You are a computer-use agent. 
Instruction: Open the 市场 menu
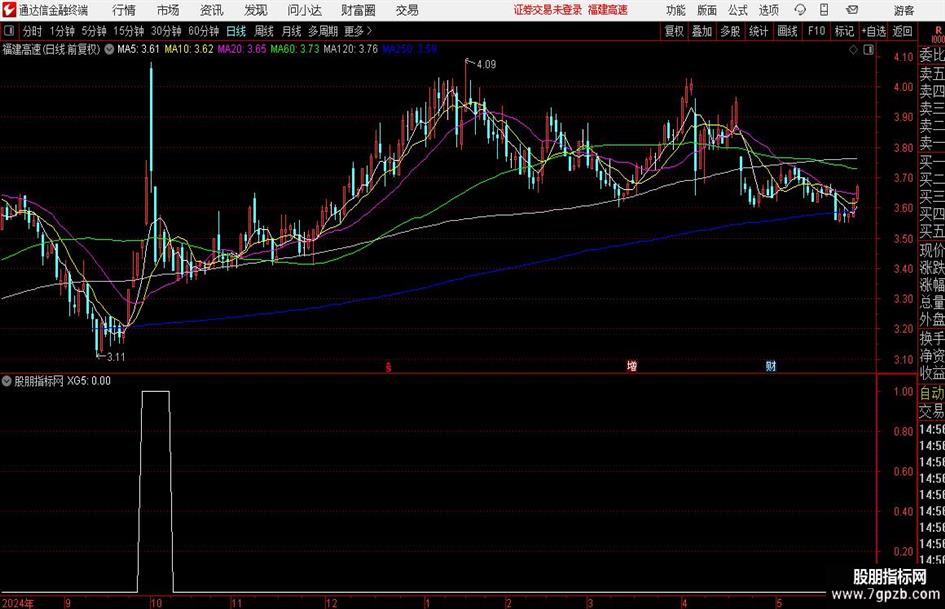(168, 10)
